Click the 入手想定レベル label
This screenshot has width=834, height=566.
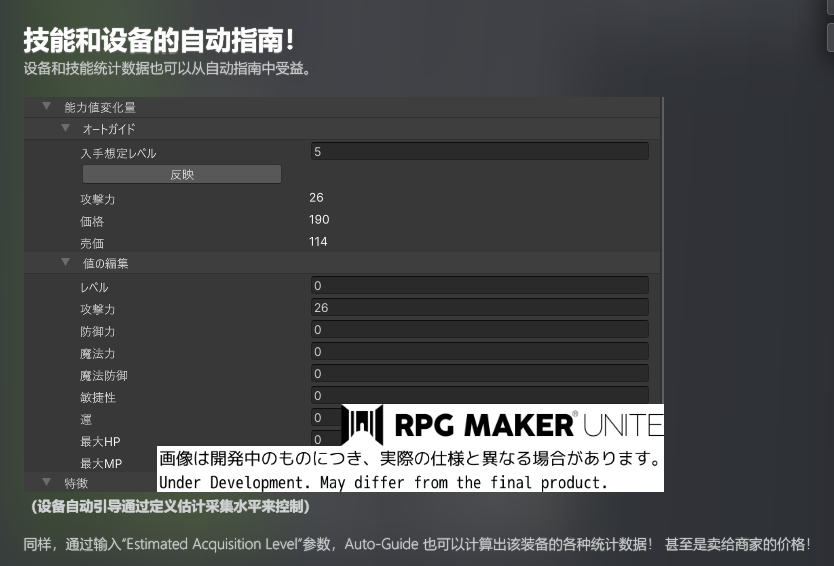(118, 153)
